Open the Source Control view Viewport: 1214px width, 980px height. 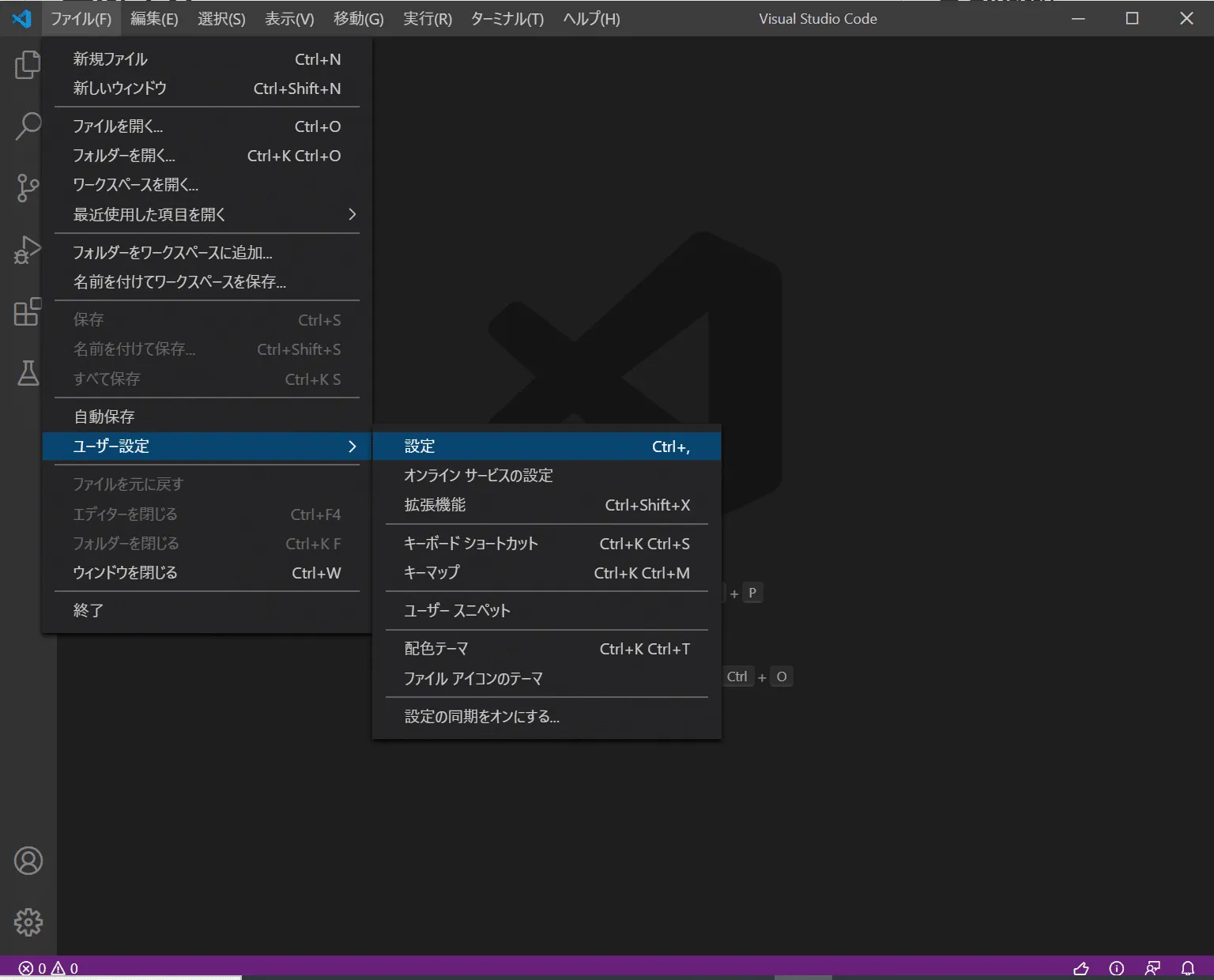[28, 188]
